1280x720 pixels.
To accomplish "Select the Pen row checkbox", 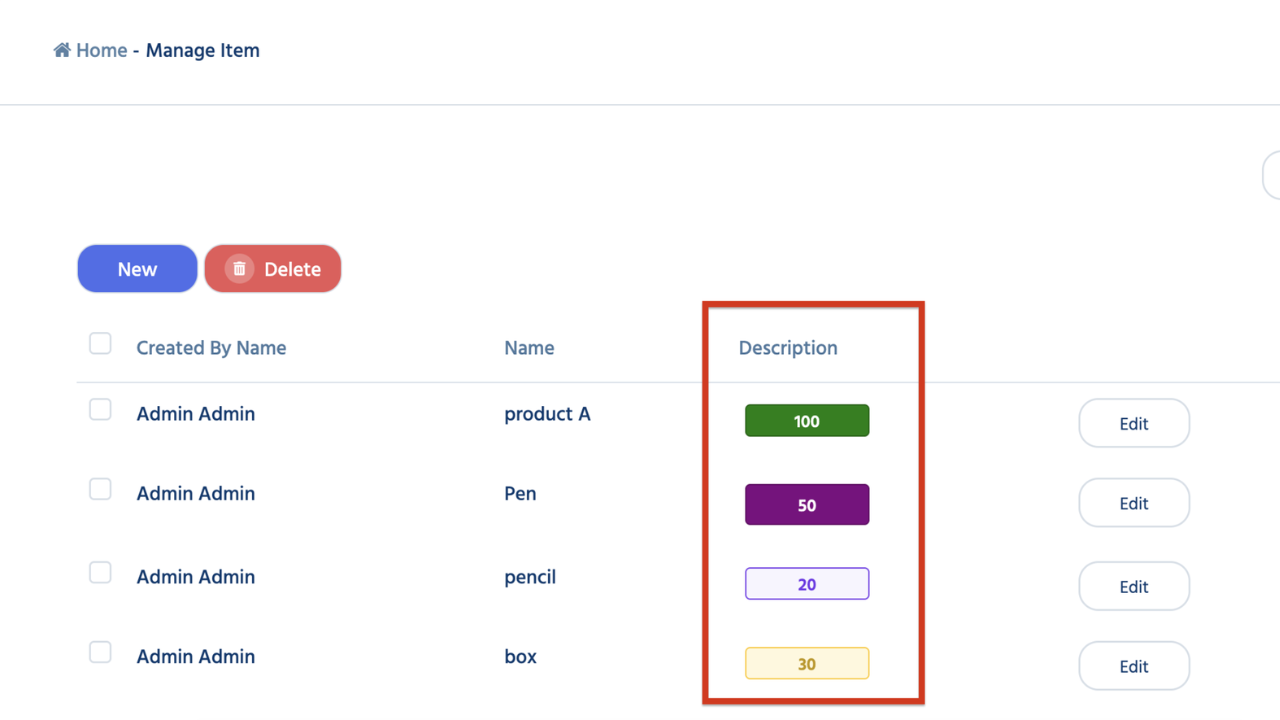I will tap(100, 489).
